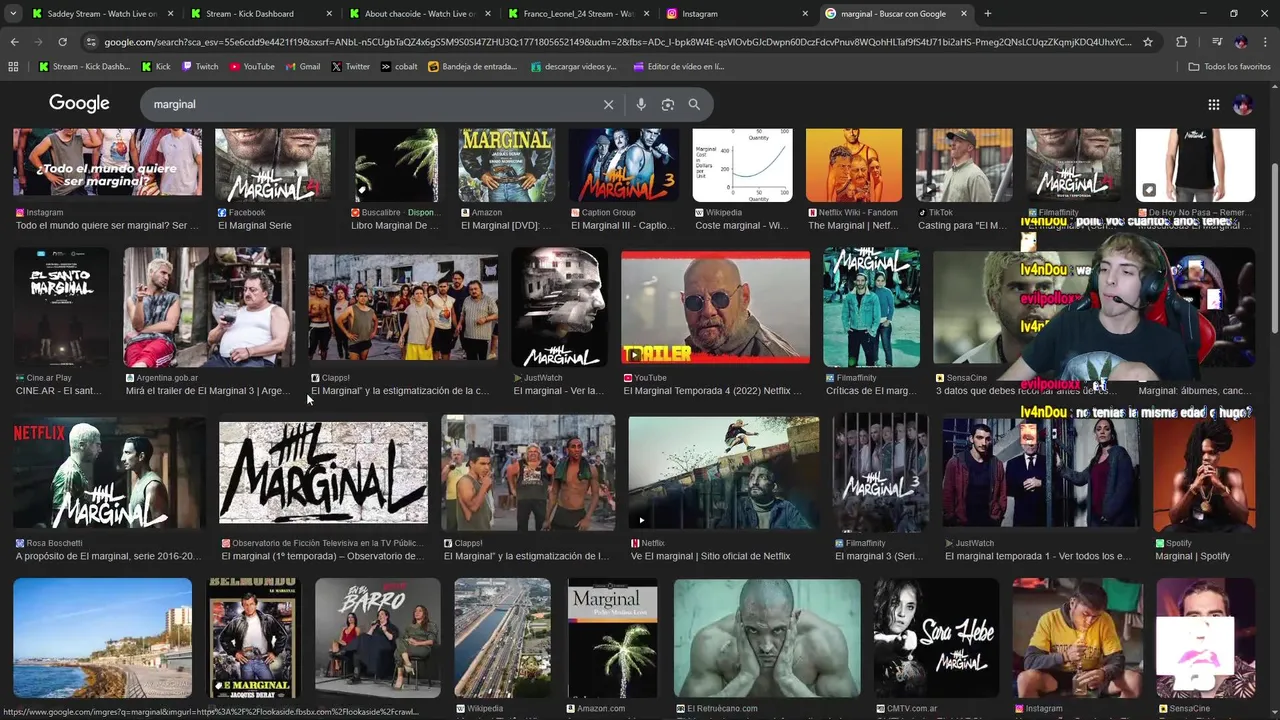Open the site info icon in address bar

[91, 42]
